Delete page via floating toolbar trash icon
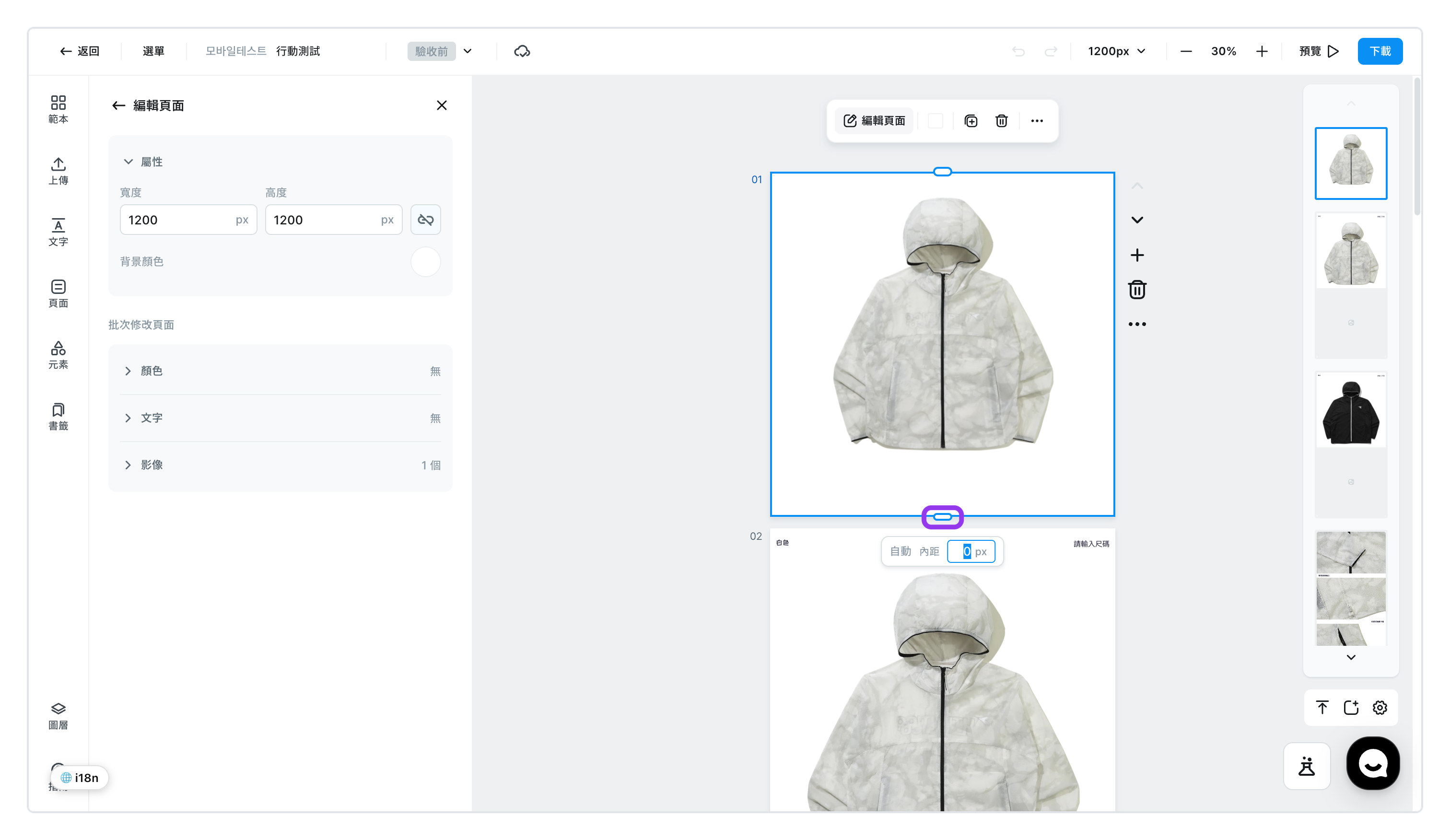Viewport: 1450px width, 840px height. click(x=1002, y=121)
